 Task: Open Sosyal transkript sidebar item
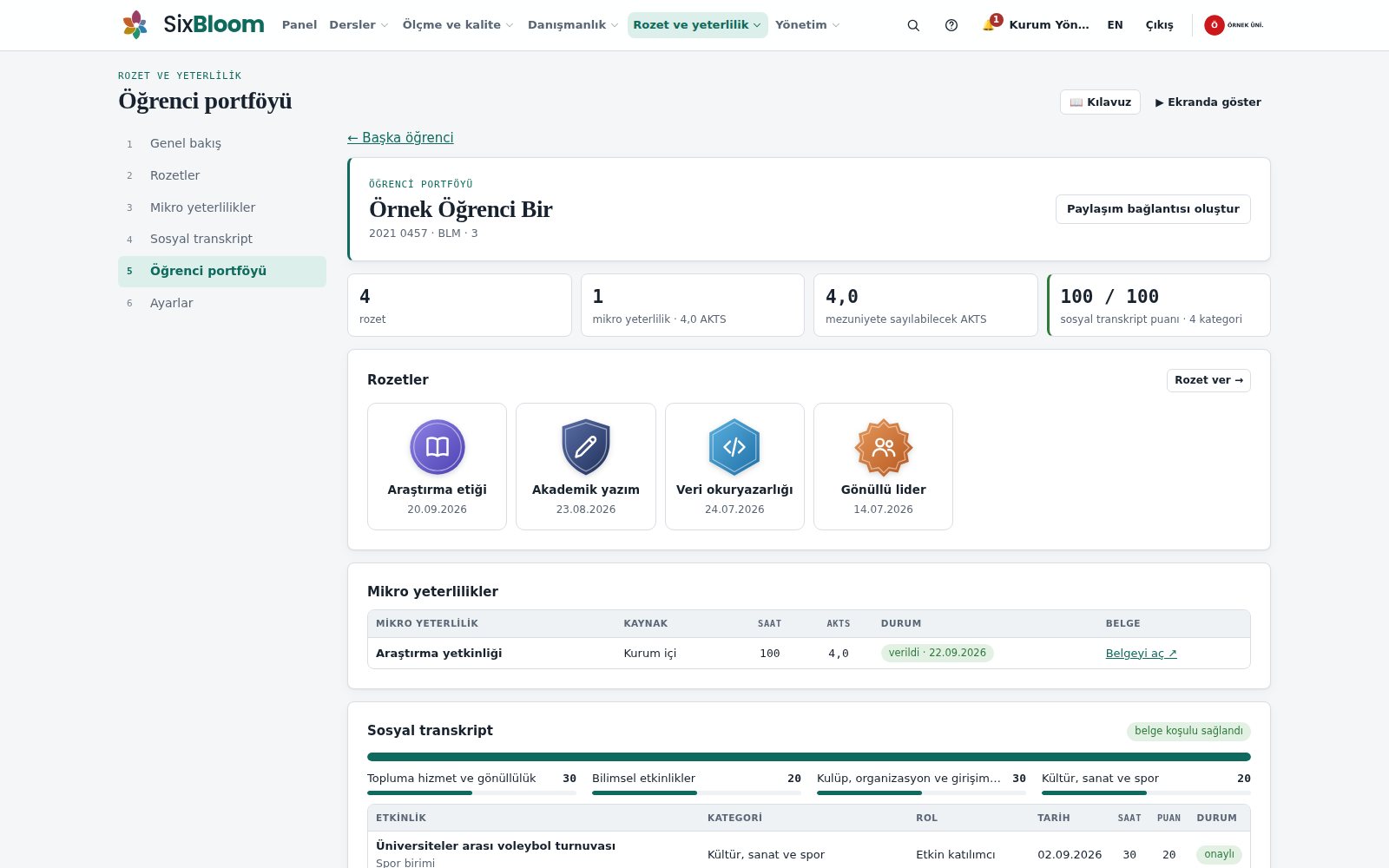coord(222,239)
